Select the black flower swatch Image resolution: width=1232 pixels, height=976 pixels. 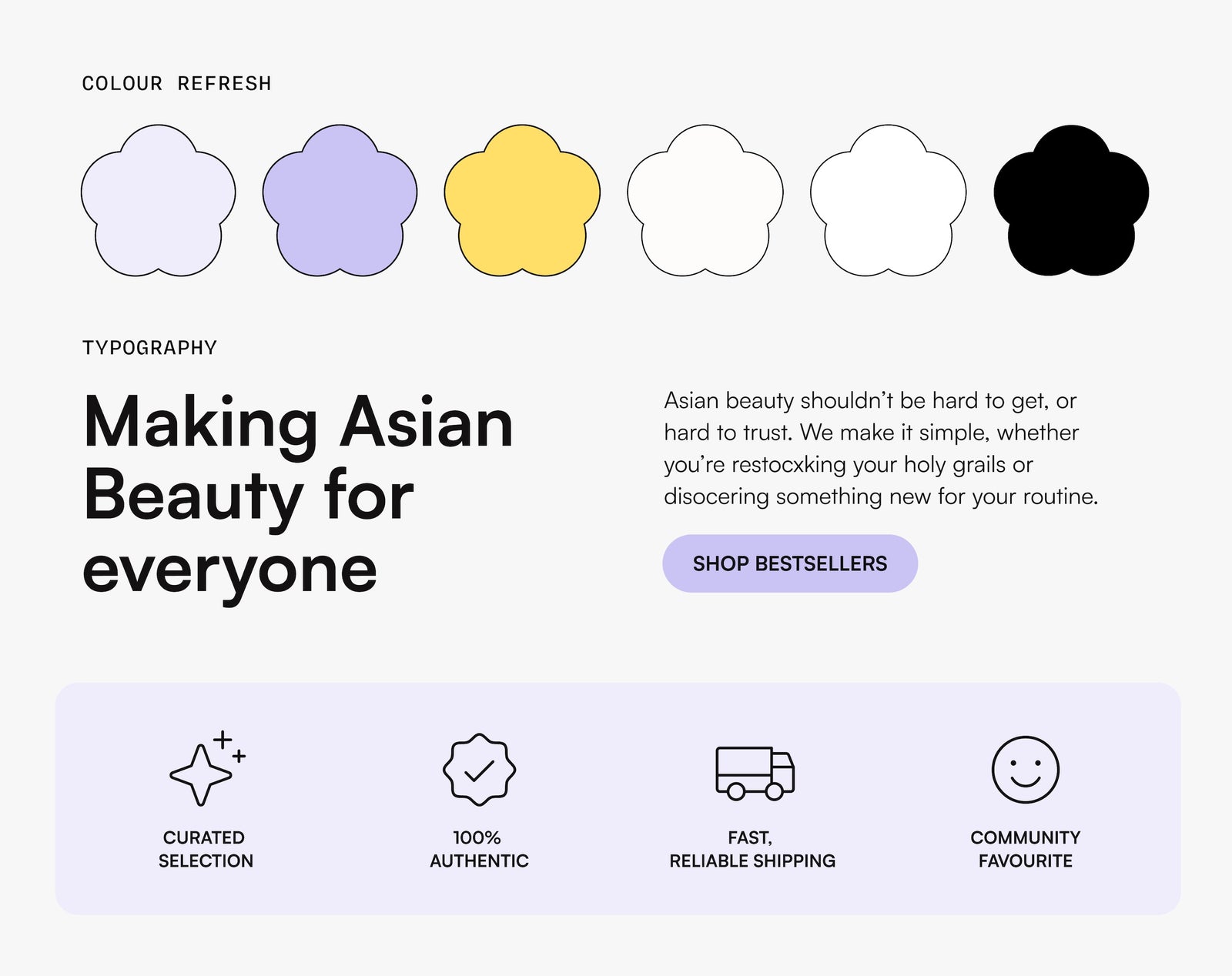point(1071,200)
